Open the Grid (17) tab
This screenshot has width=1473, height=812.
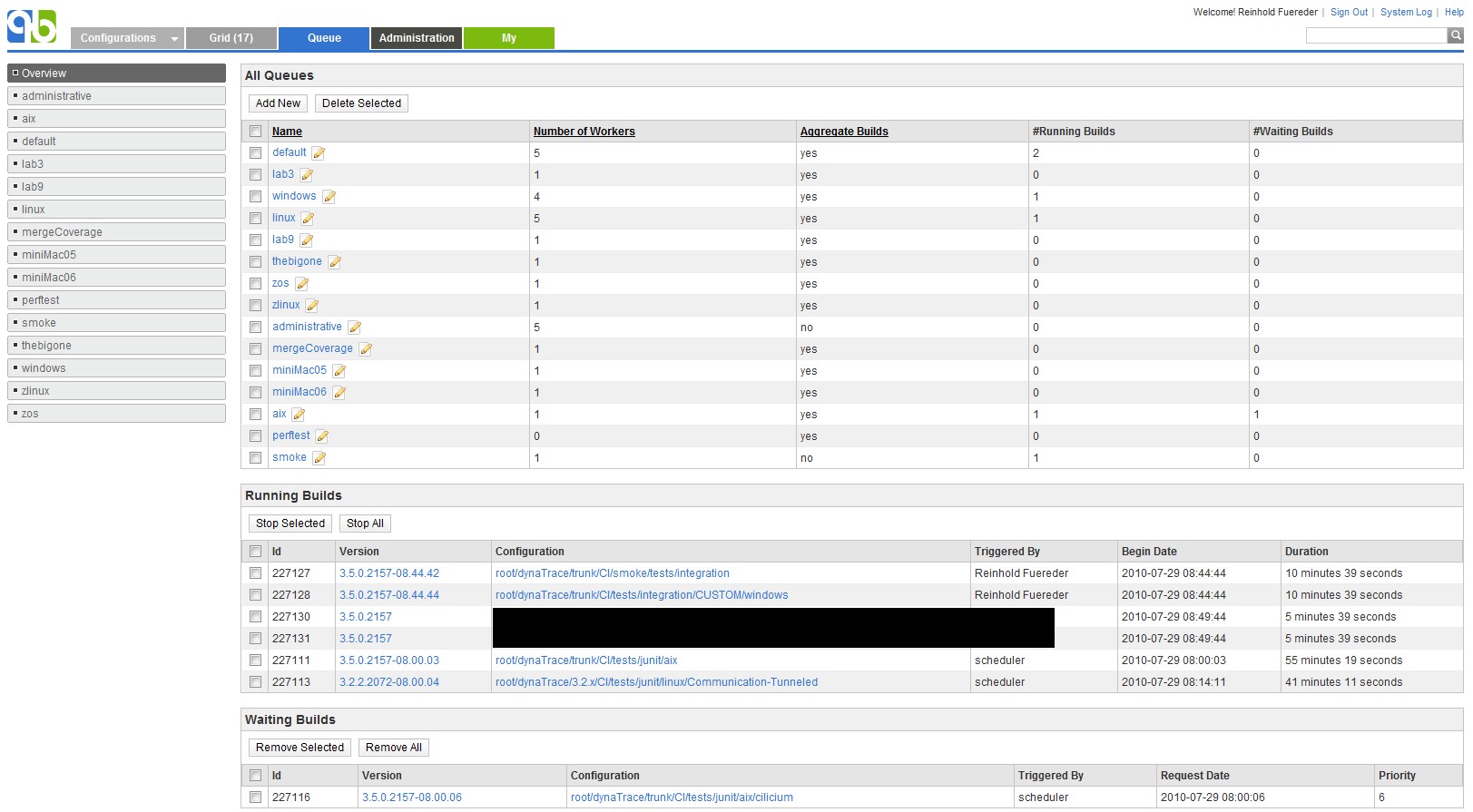pyautogui.click(x=231, y=38)
